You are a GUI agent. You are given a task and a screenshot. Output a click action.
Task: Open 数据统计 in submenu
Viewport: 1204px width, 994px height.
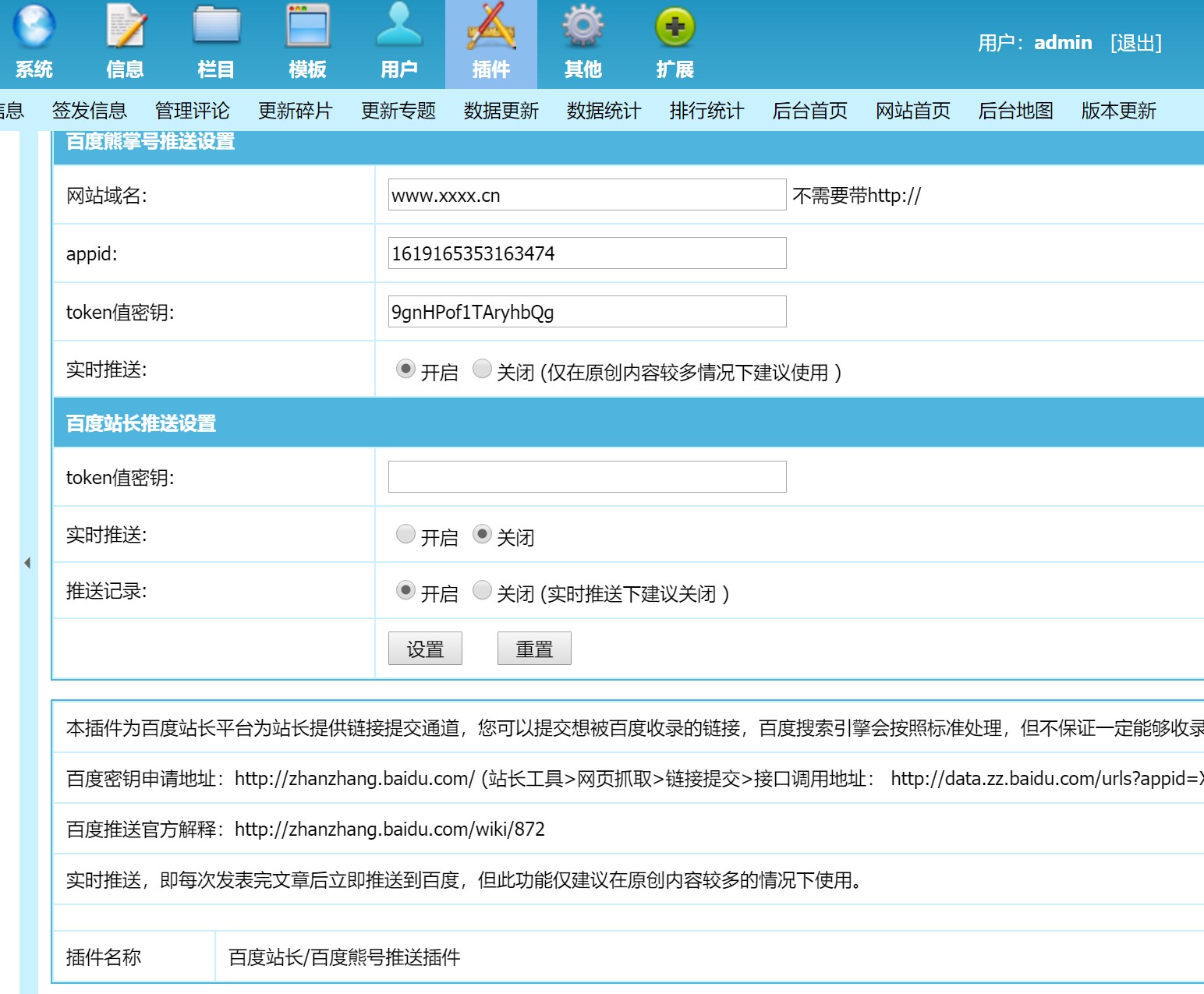coord(604,111)
